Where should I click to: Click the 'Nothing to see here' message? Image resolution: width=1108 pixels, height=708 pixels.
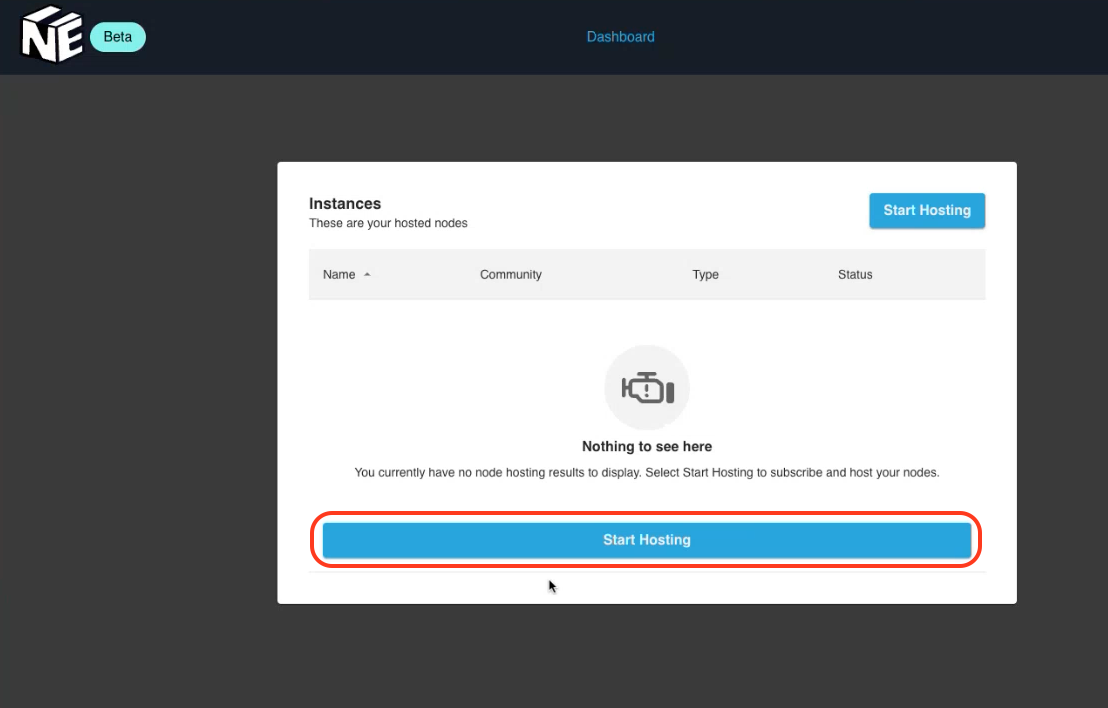tap(646, 446)
